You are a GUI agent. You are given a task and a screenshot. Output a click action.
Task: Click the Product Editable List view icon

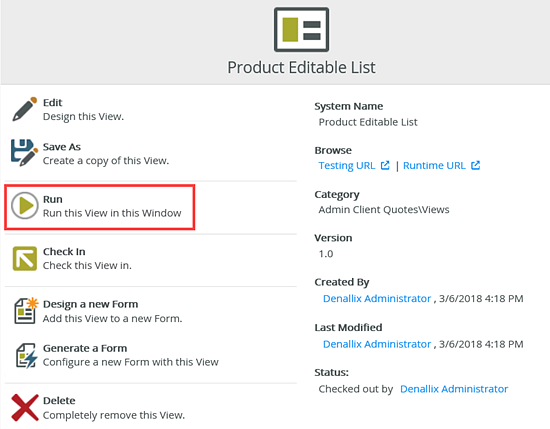coord(301,29)
